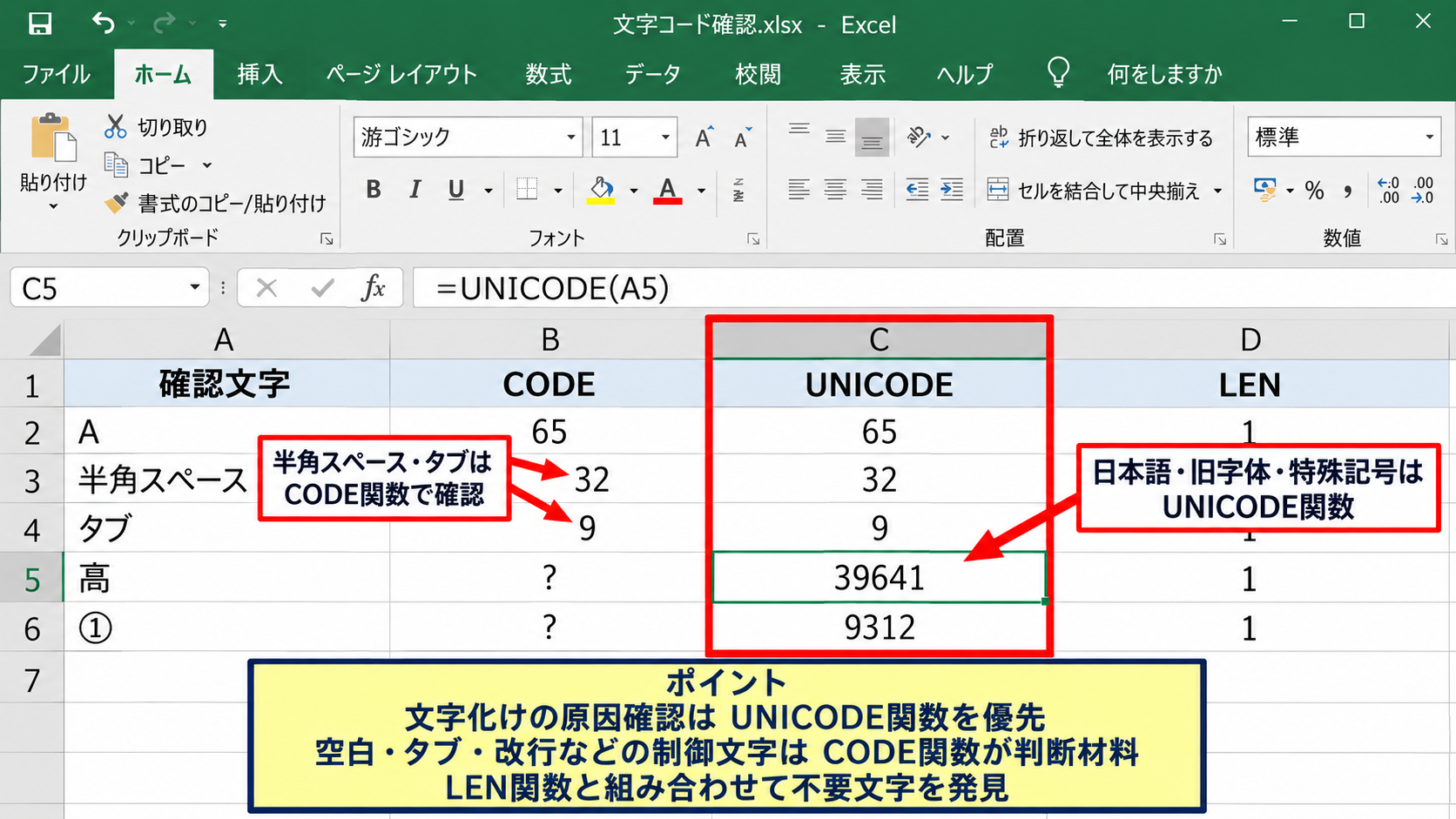
Task: Open 貼り付け paste options arrow
Action: 53,206
